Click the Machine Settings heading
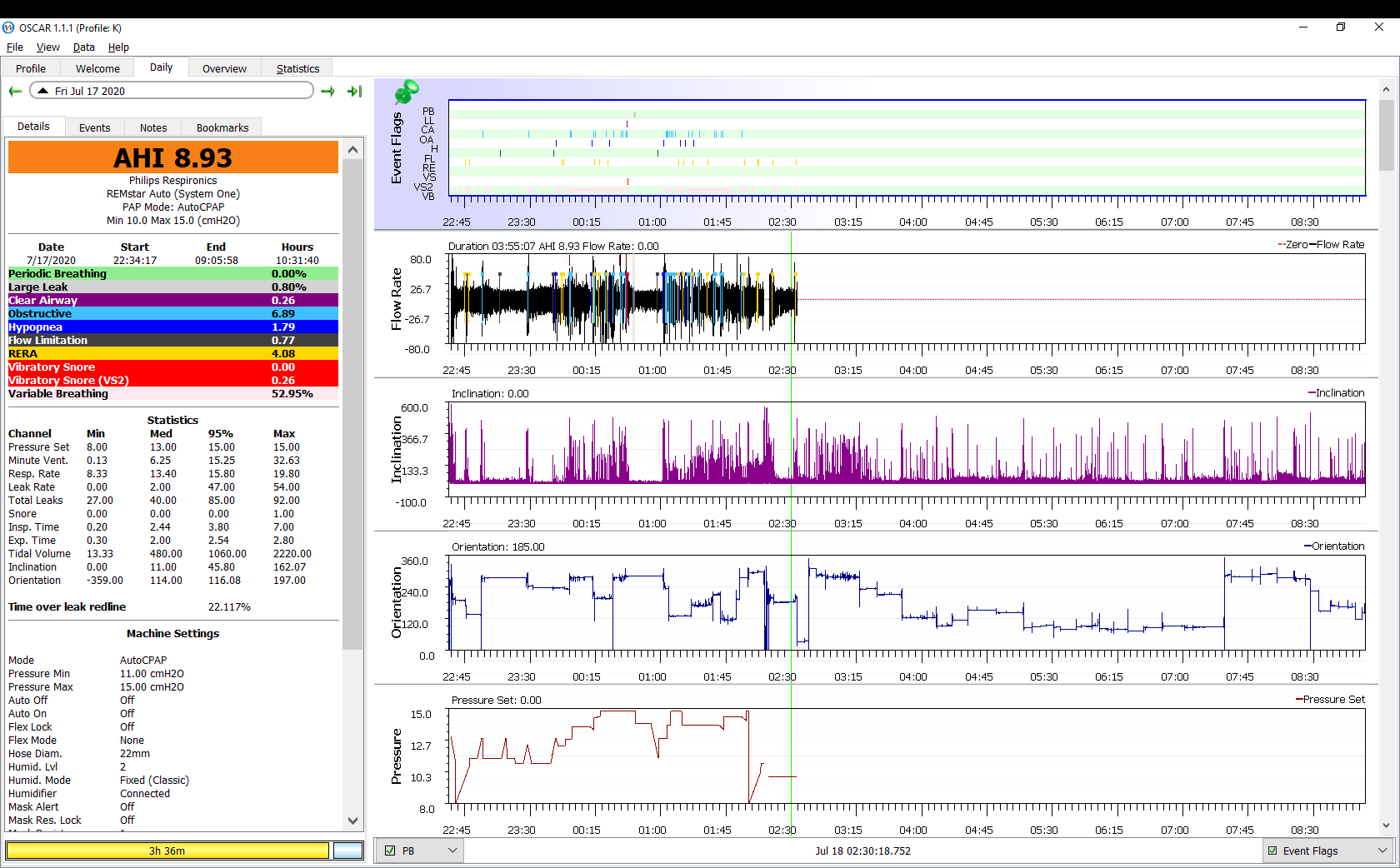Image resolution: width=1400 pixels, height=868 pixels. [172, 634]
